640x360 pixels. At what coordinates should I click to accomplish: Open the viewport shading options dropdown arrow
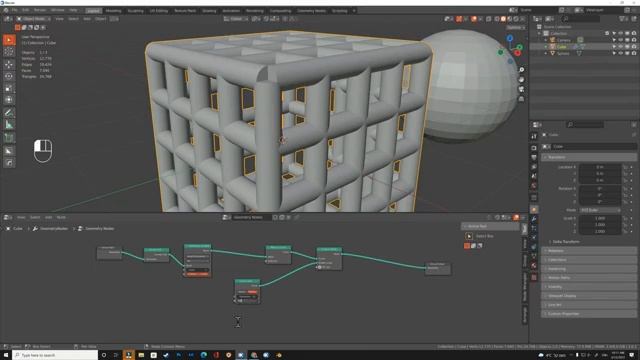point(522,19)
